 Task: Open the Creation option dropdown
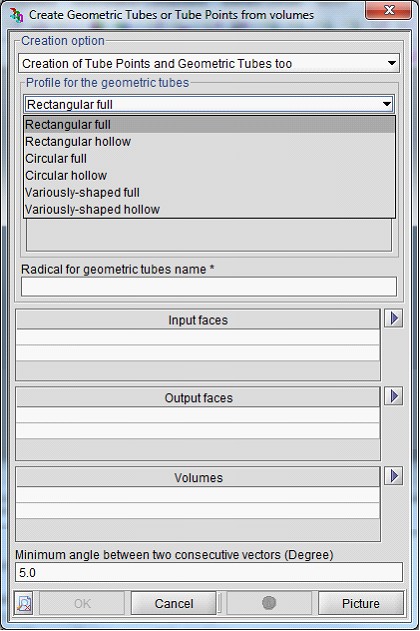(x=209, y=63)
